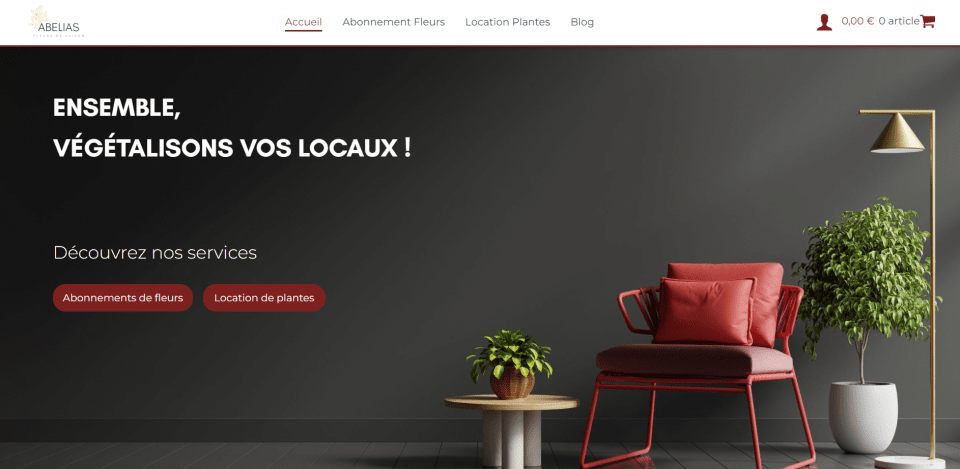Go to Abonnement Fleurs in the navigation
Viewport: 960px width, 469px height.
tap(394, 22)
